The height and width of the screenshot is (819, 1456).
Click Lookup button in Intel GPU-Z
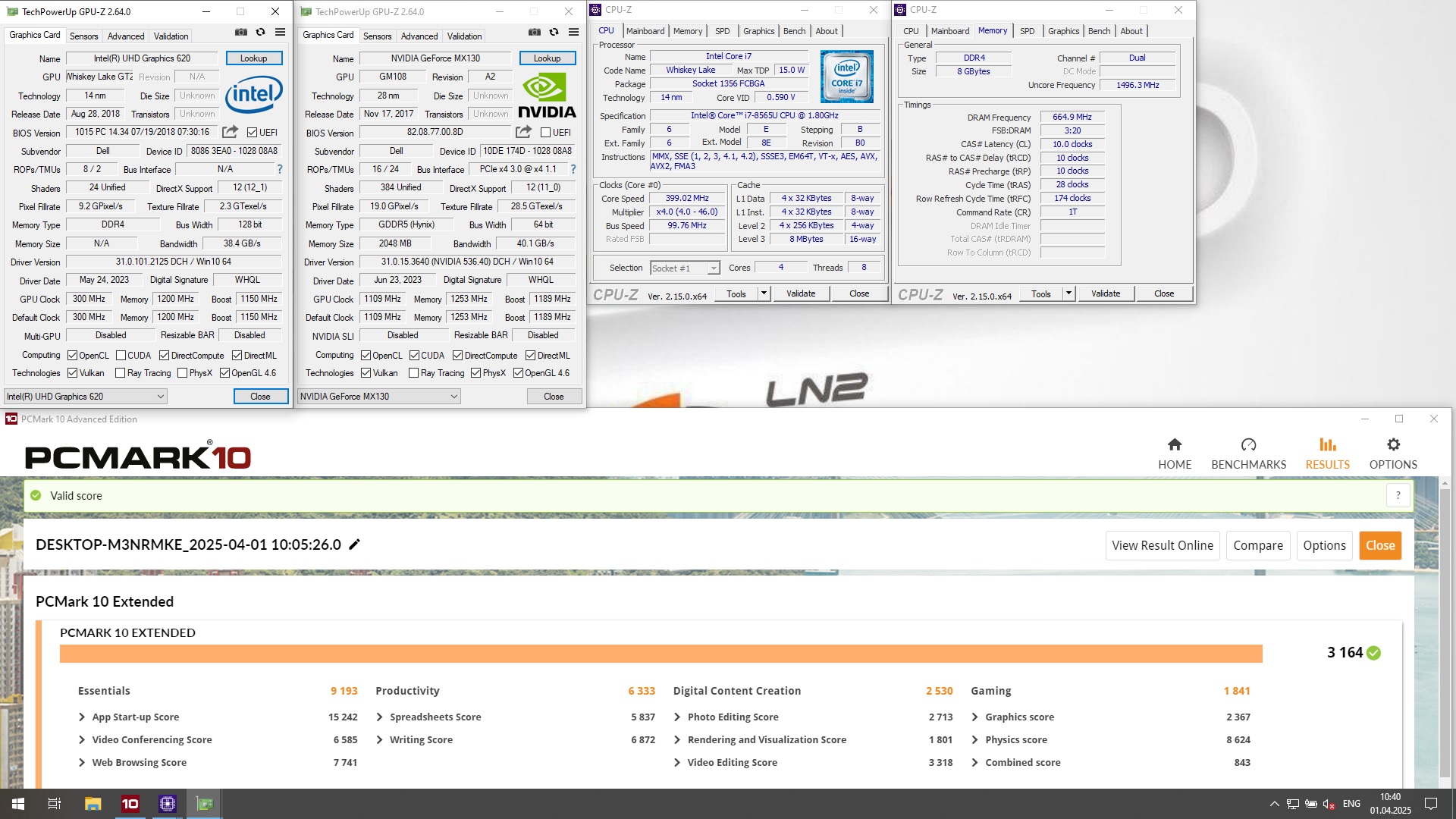tap(253, 58)
